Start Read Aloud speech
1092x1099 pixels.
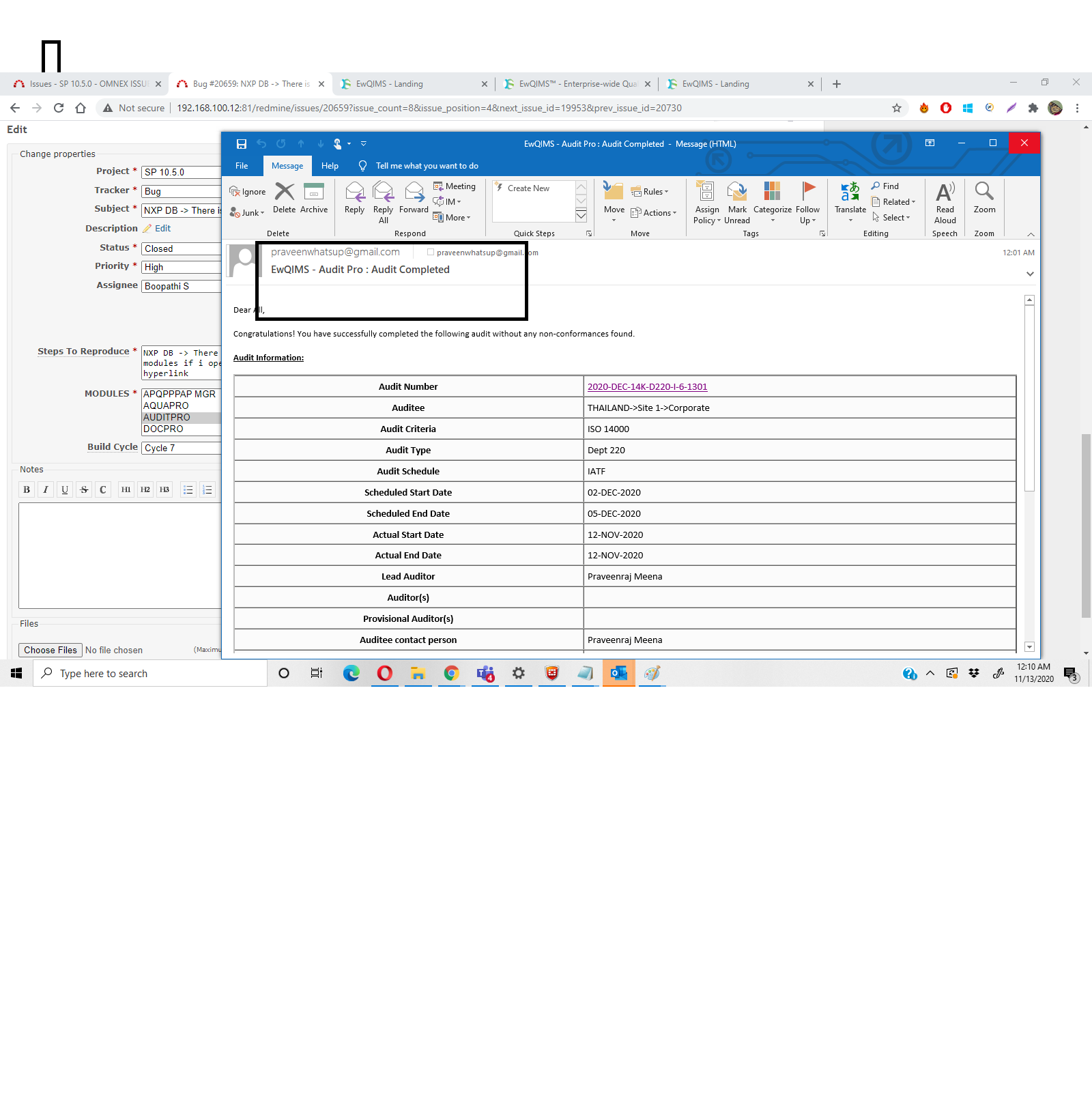945,203
